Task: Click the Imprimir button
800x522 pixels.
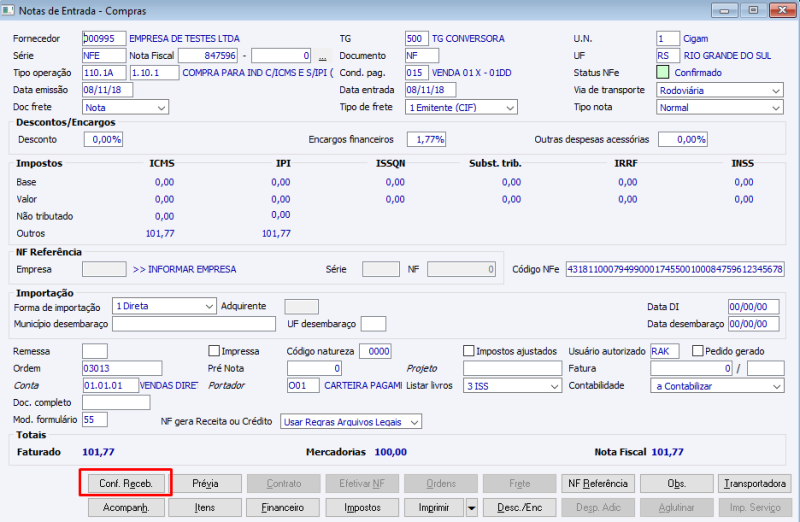Action: pyautogui.click(x=434, y=508)
